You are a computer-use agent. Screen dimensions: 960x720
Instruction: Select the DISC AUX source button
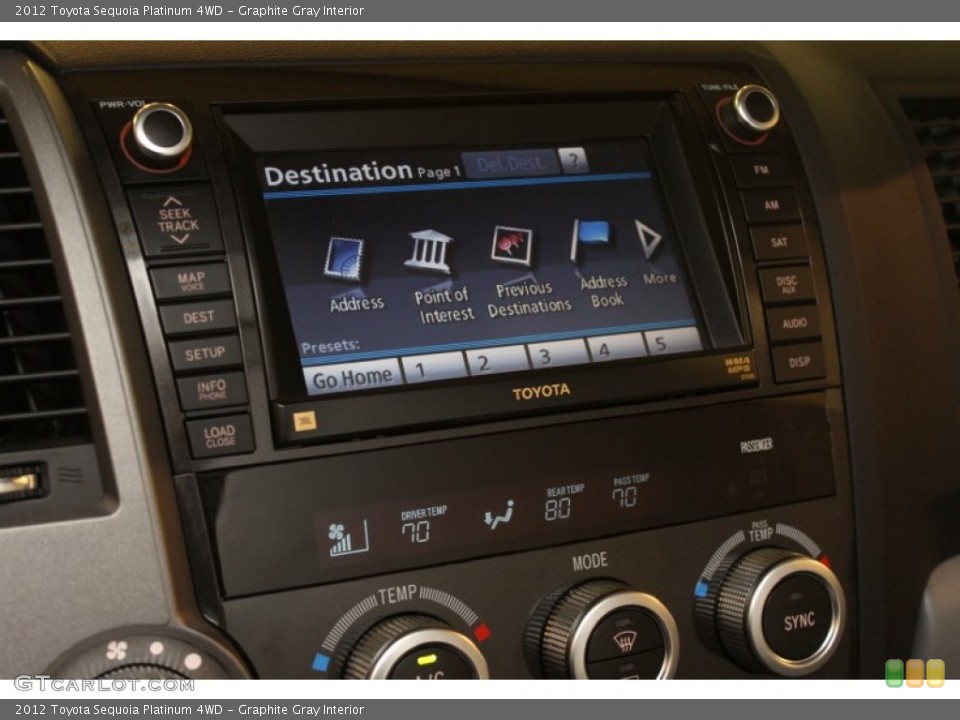787,284
